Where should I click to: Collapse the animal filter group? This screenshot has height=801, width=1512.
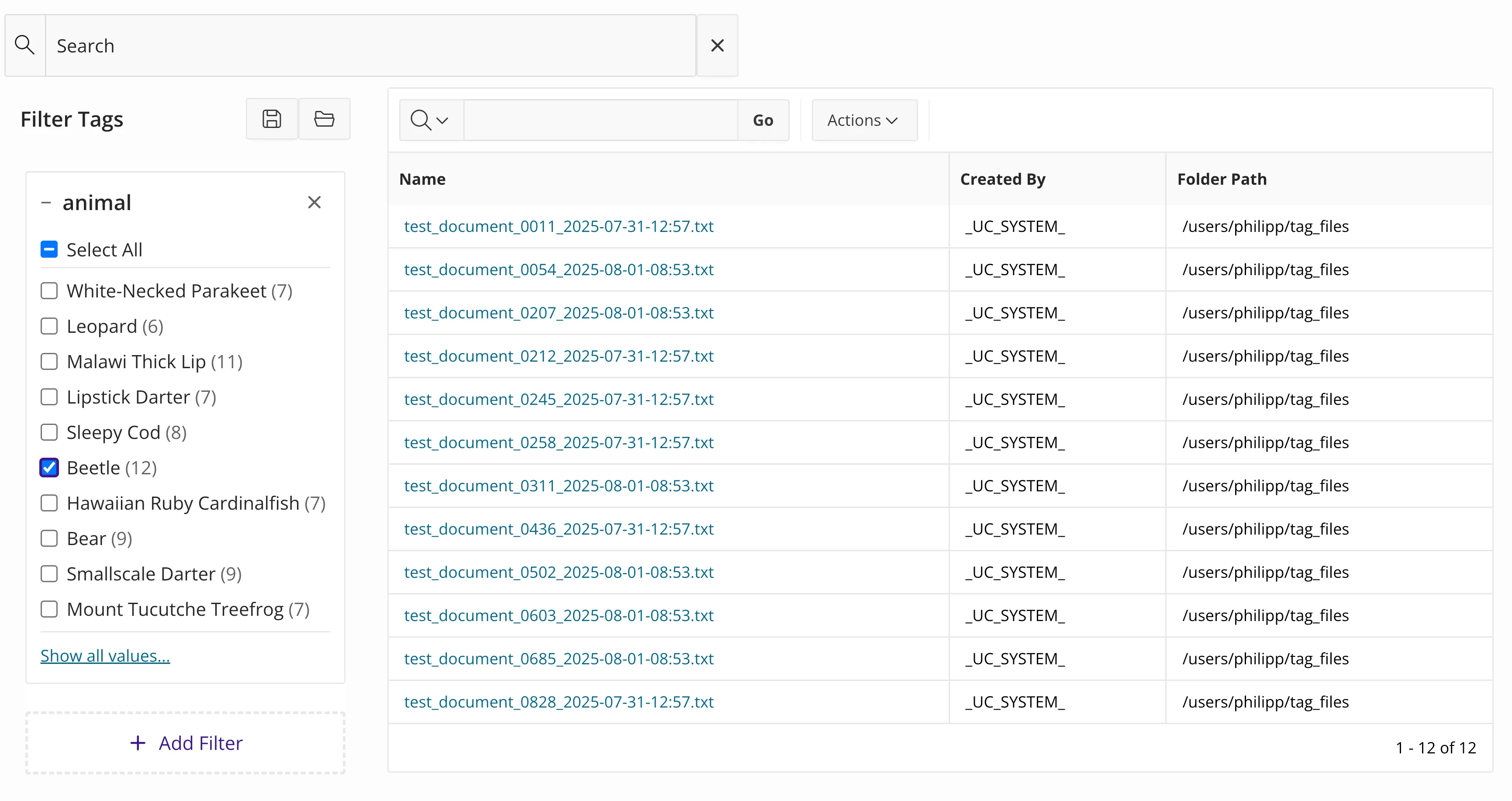coord(46,203)
